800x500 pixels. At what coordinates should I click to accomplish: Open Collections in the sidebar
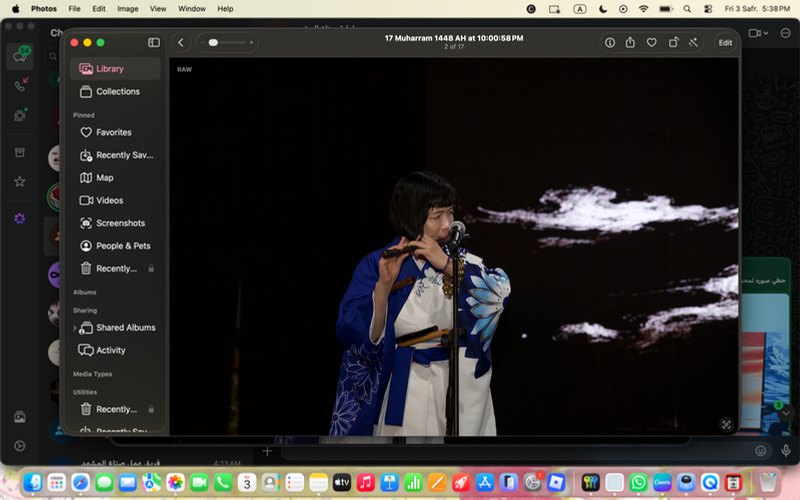[x=115, y=91]
